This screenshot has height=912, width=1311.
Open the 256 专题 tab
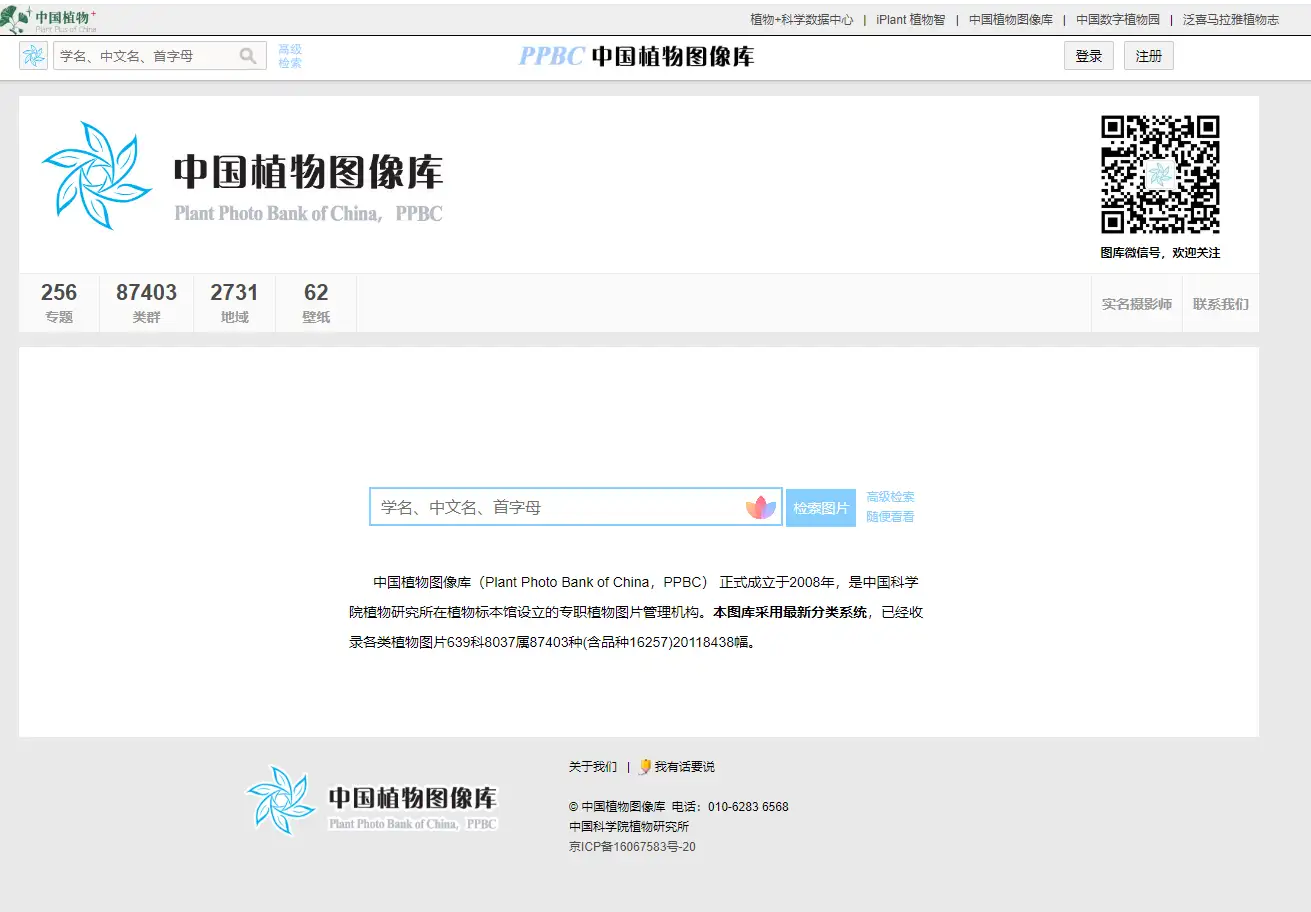coord(59,303)
